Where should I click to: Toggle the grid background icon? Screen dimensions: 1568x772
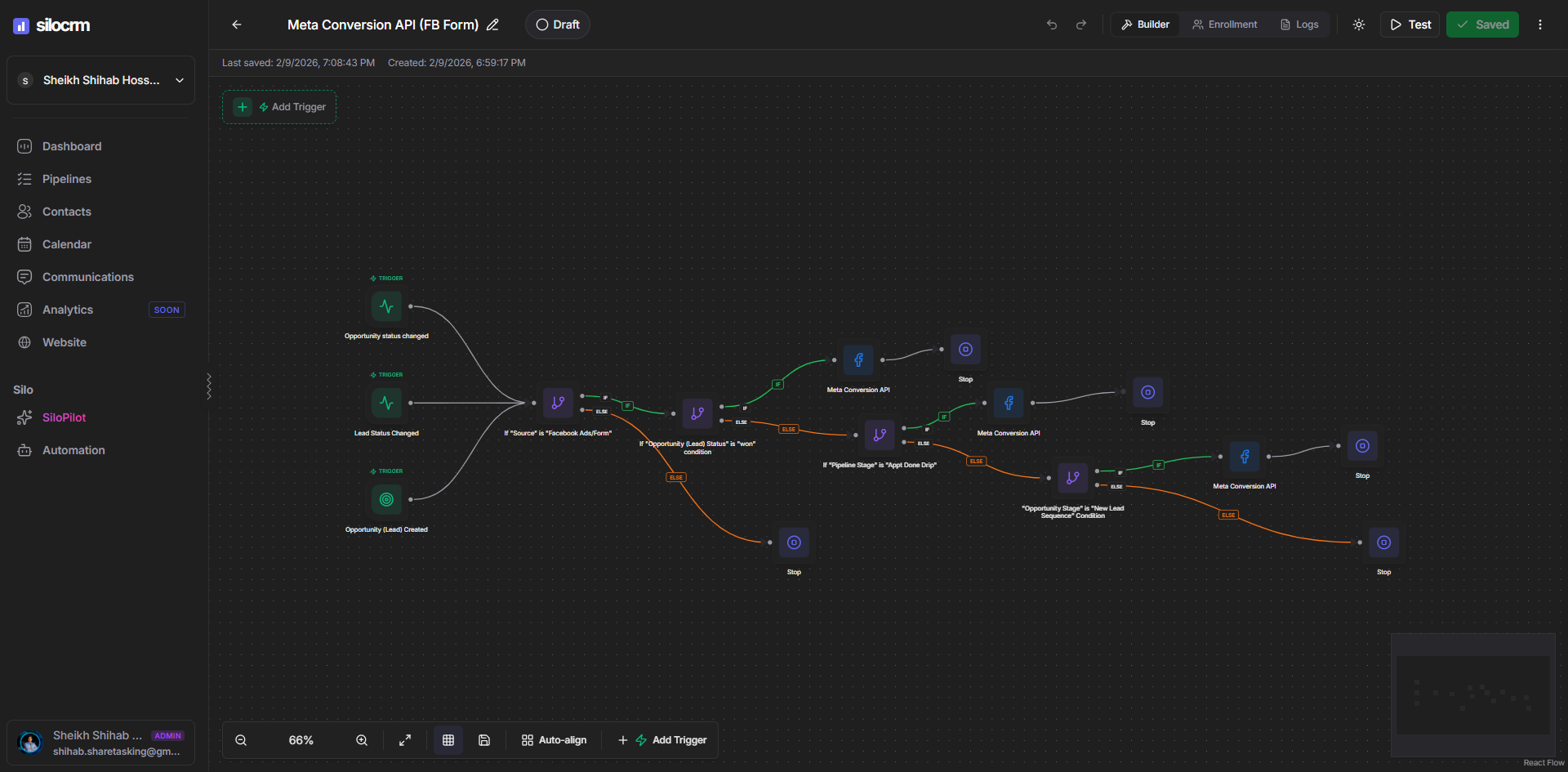pyautogui.click(x=448, y=740)
